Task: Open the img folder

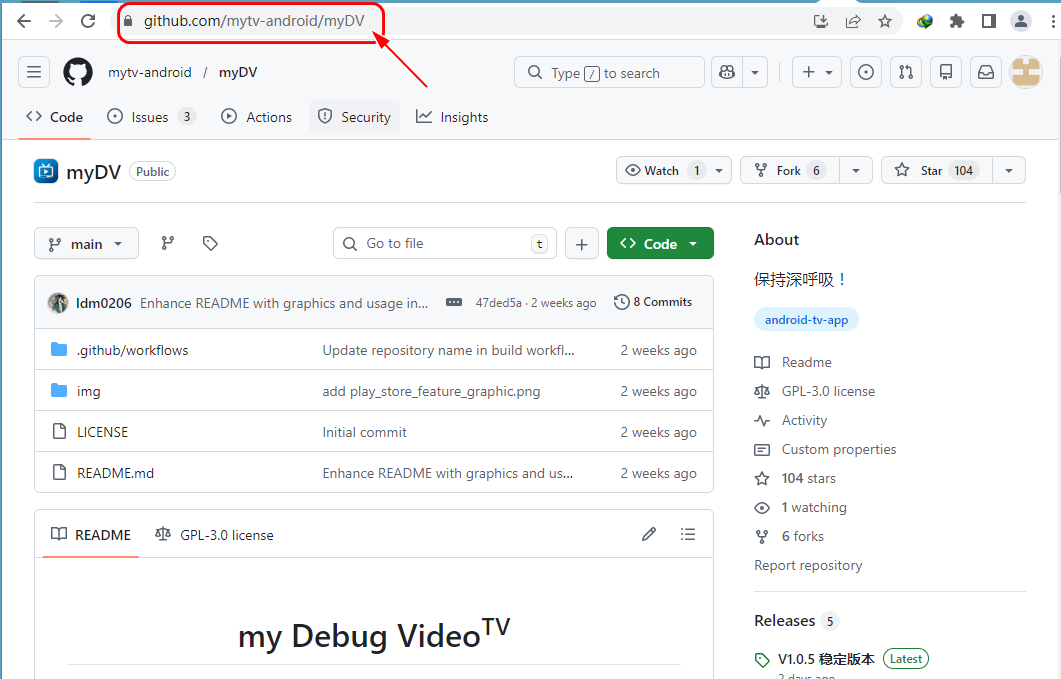Action: coord(89,391)
